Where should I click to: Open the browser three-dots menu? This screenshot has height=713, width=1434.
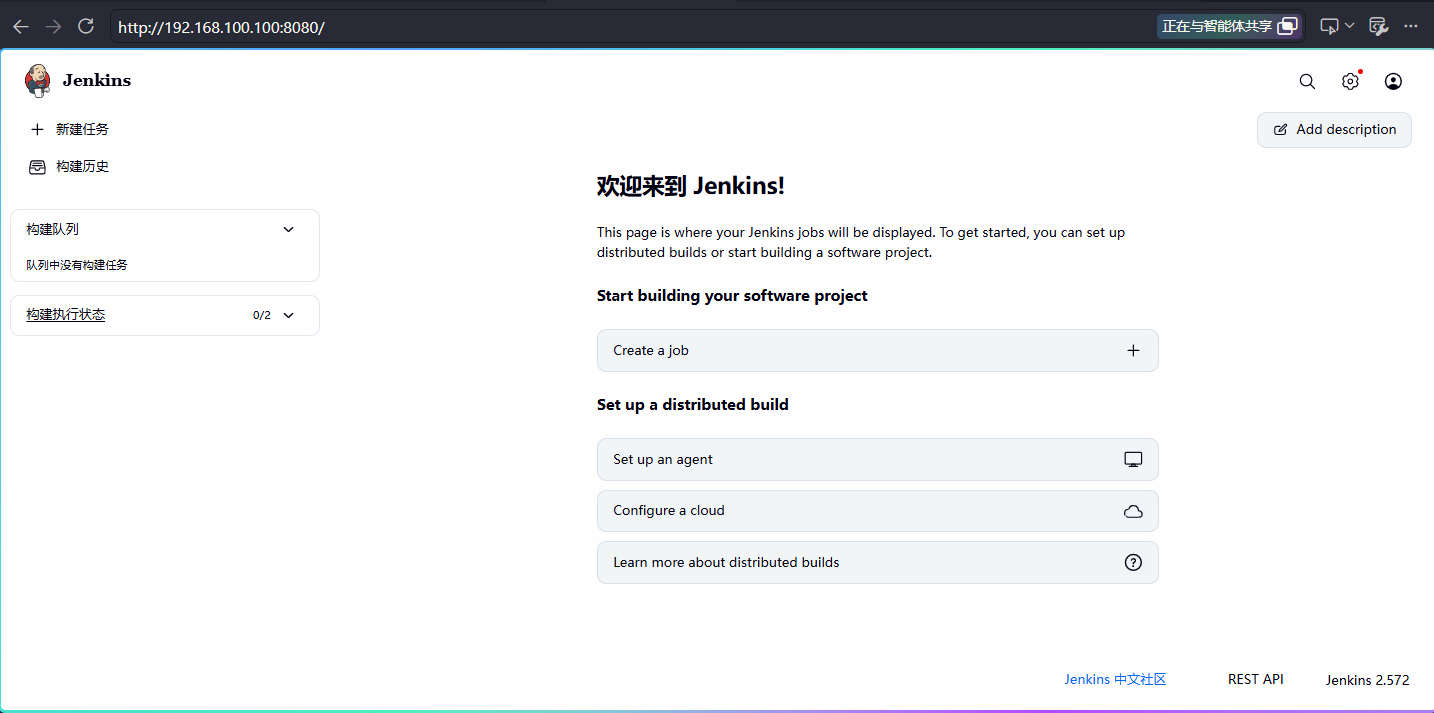1411,26
